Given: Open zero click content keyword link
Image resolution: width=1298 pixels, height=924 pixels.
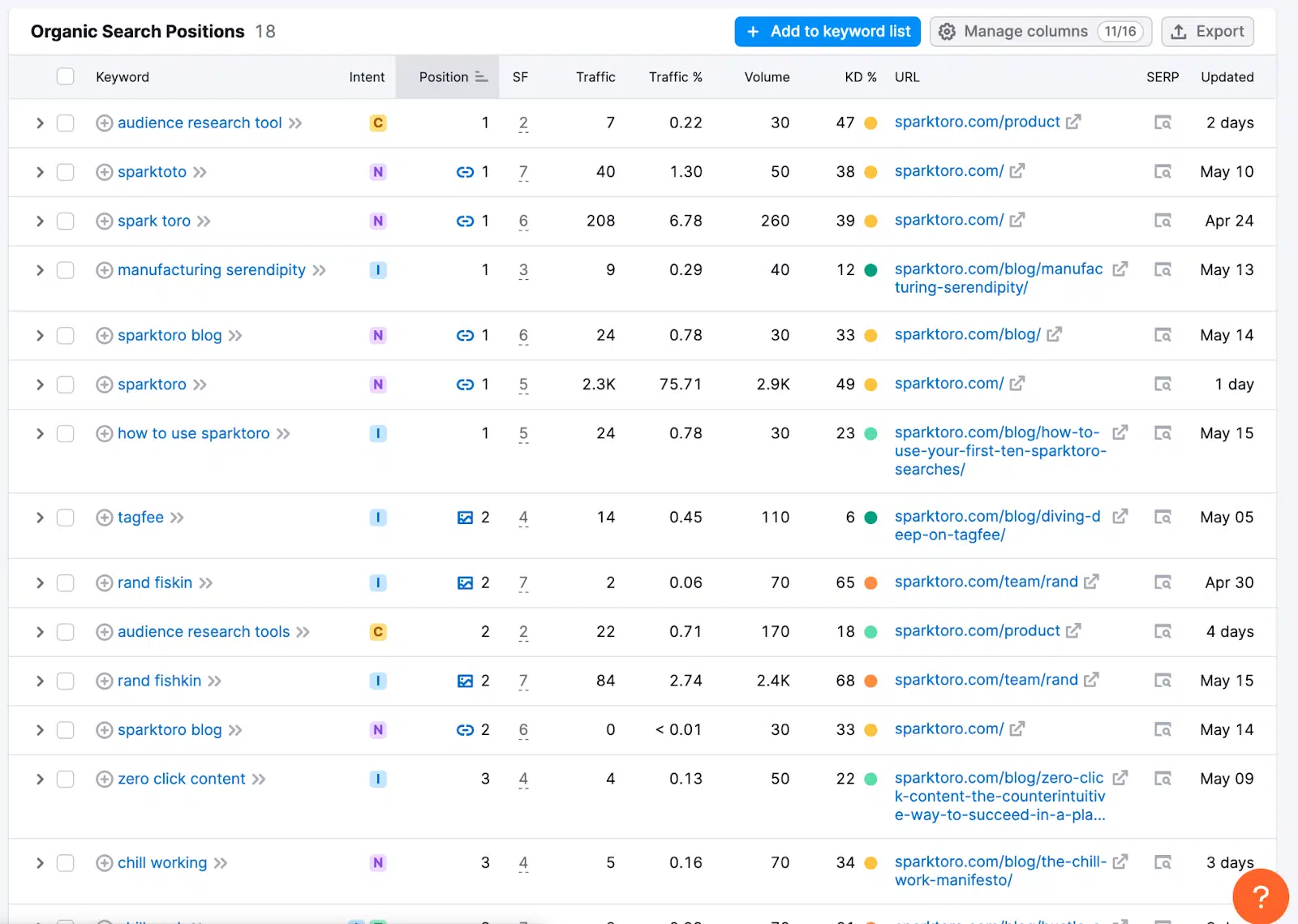Looking at the screenshot, I should click(x=182, y=779).
